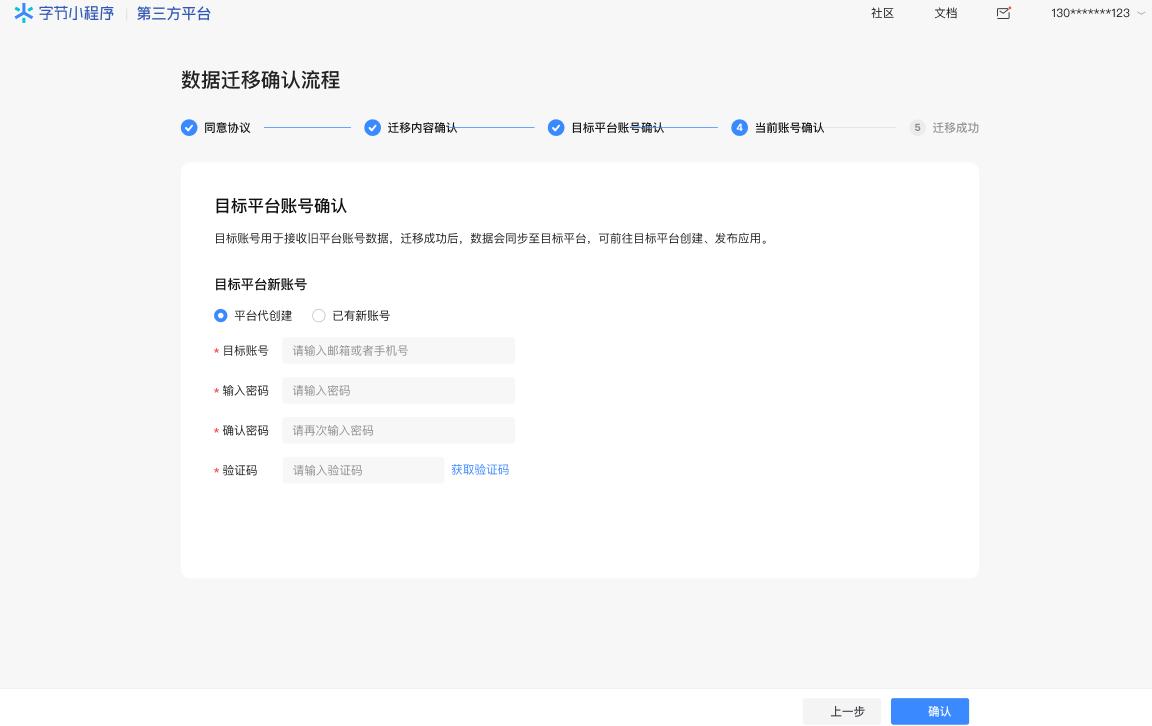Expand the account 130*******123 dropdown
1152x726 pixels.
click(1097, 13)
